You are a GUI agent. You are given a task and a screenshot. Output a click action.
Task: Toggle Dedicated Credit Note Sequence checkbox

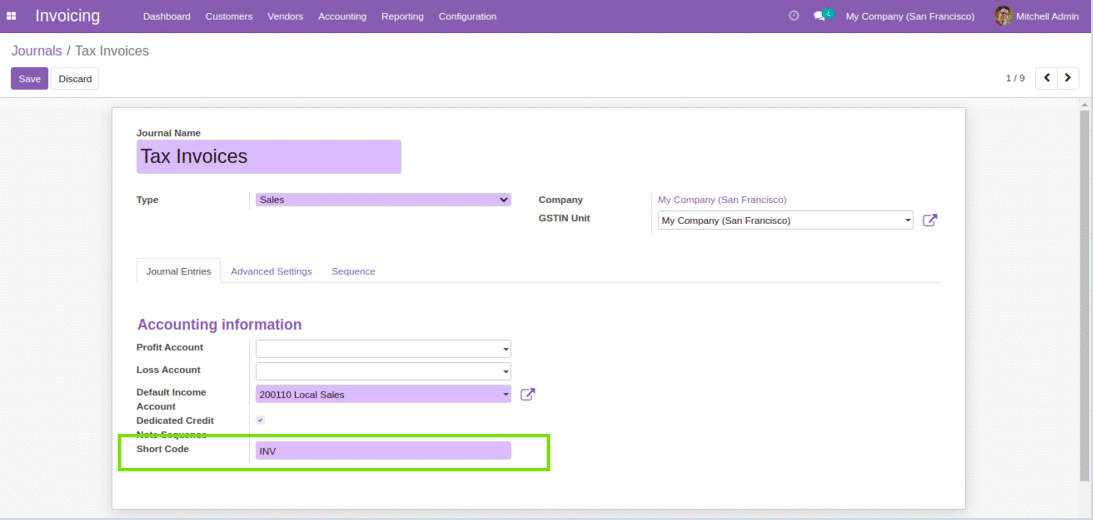click(260, 420)
